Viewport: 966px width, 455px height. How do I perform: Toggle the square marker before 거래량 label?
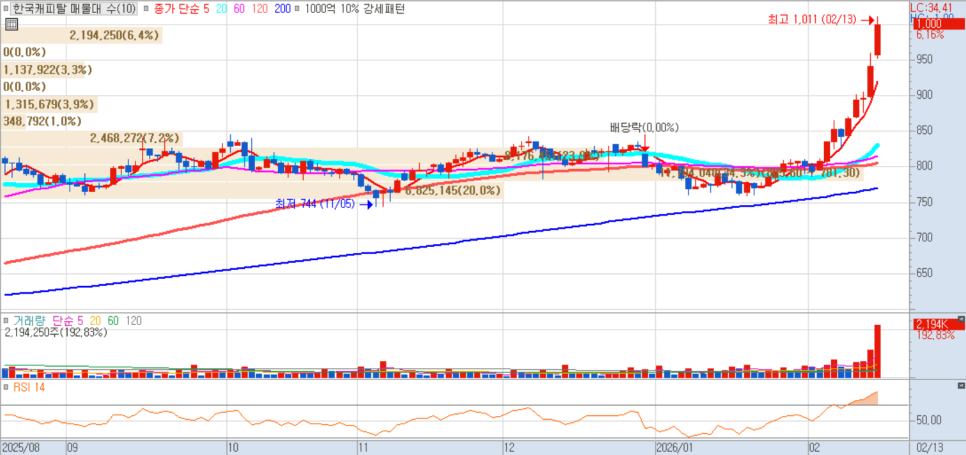[x=7, y=321]
